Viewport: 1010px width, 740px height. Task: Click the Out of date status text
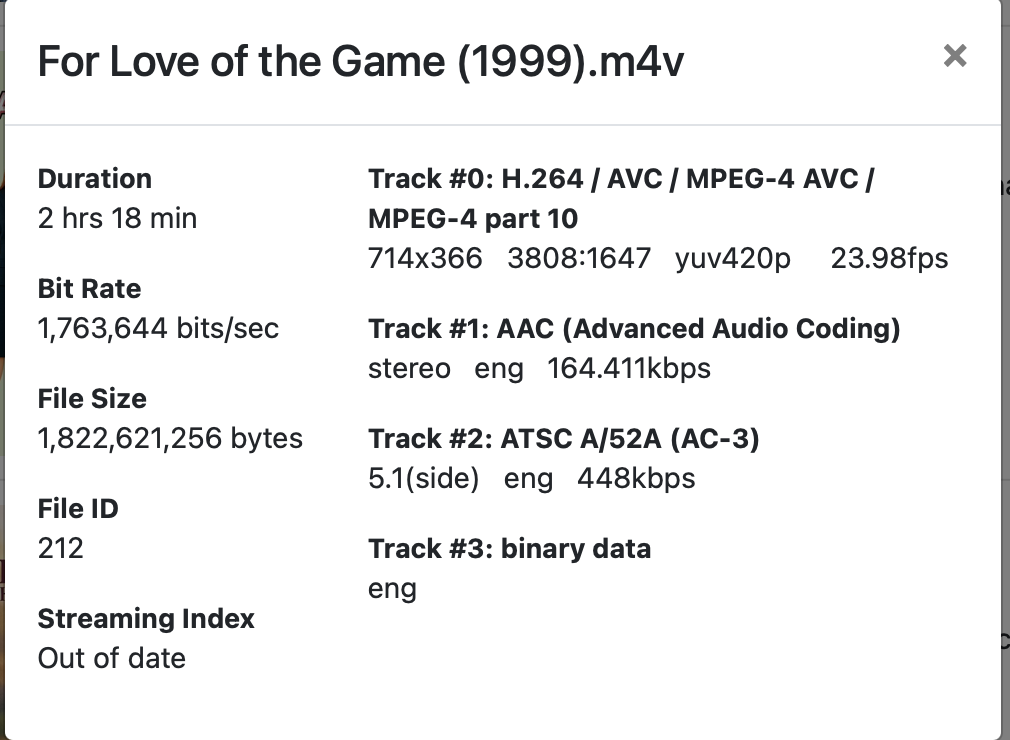[111, 658]
